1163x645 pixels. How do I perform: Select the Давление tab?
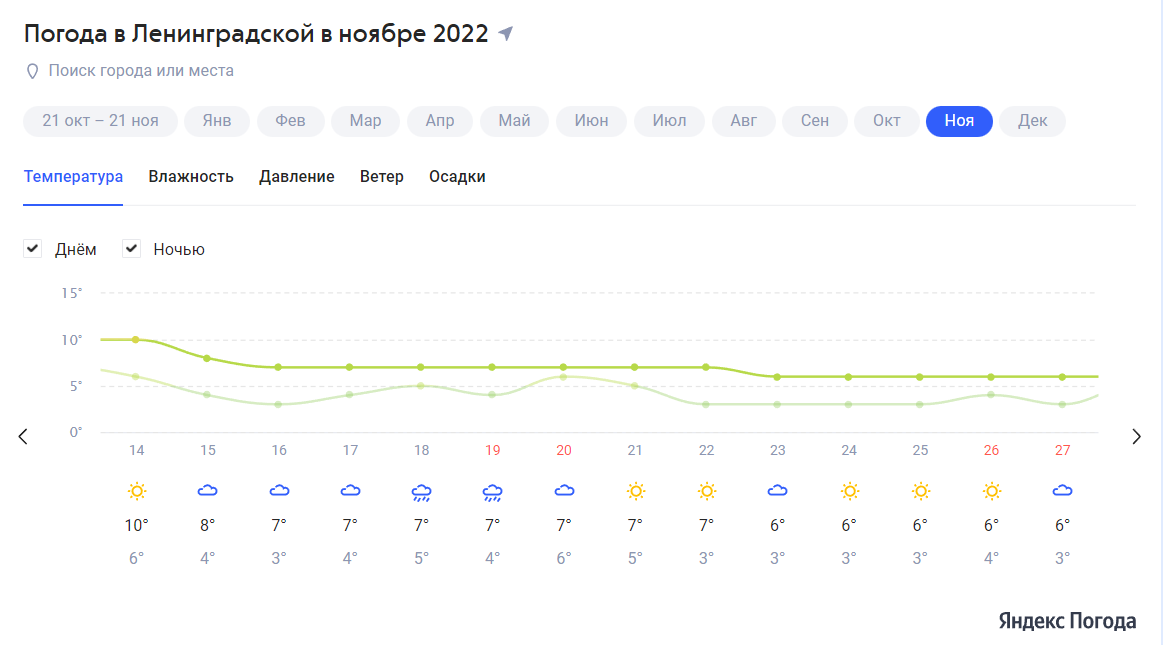pyautogui.click(x=297, y=177)
